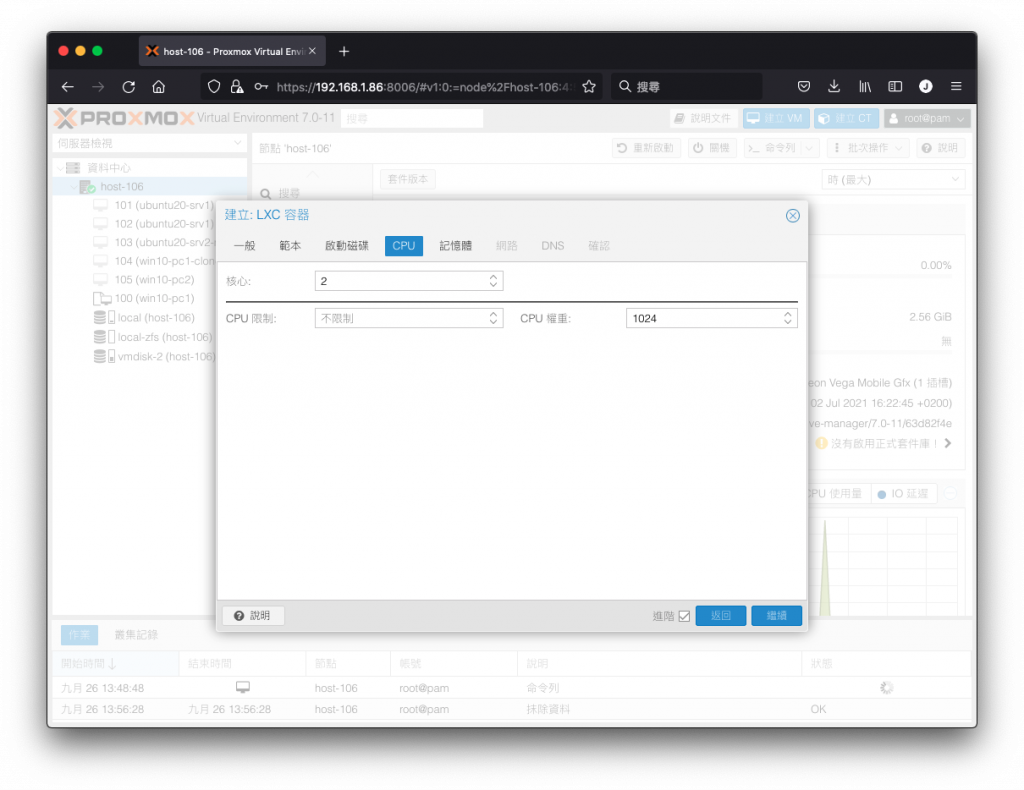The image size is (1024, 790).
Task: Select local (host-106) storage
Action: [144, 318]
